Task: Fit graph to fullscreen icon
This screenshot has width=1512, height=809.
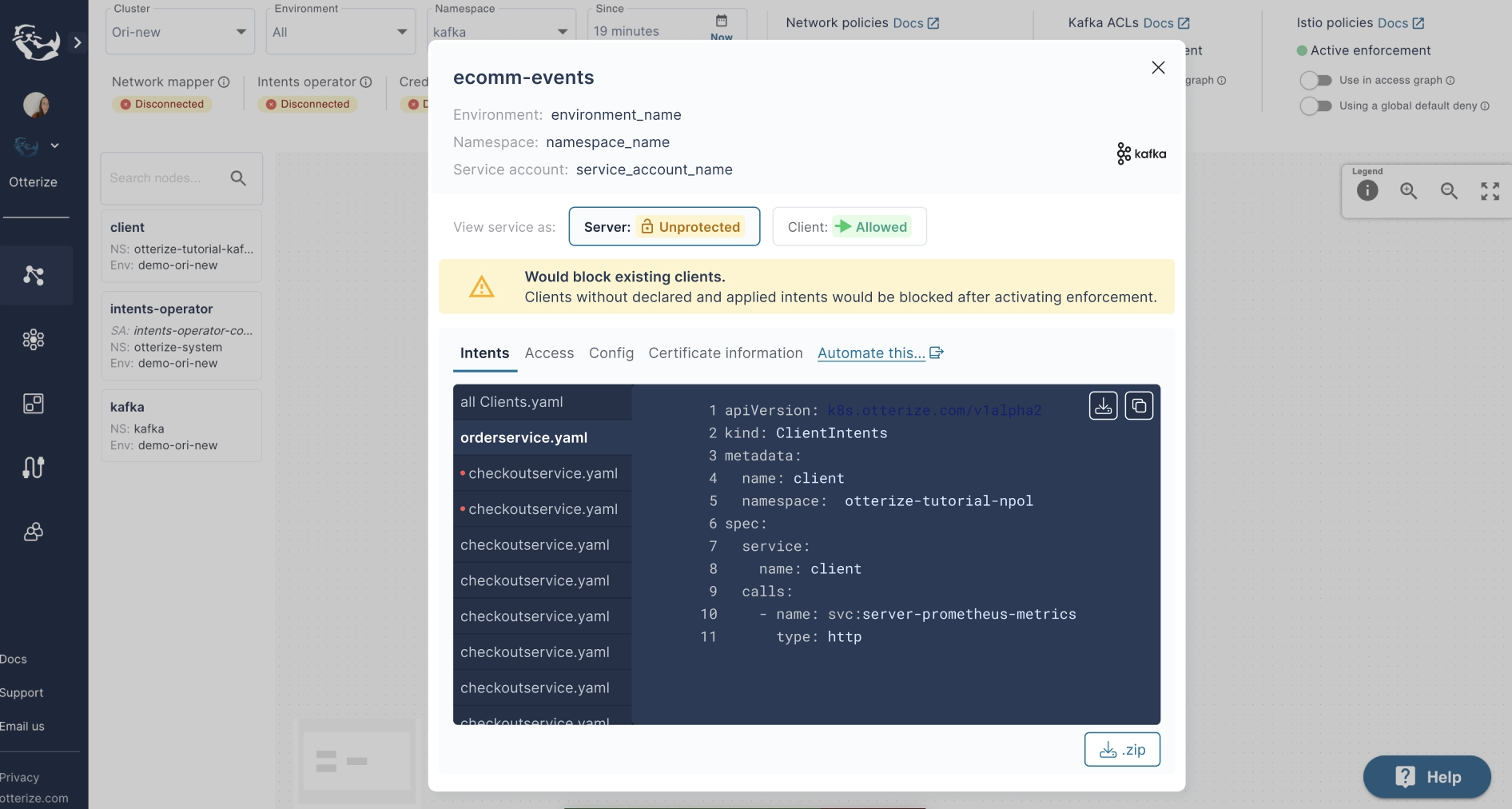Action: click(x=1490, y=190)
